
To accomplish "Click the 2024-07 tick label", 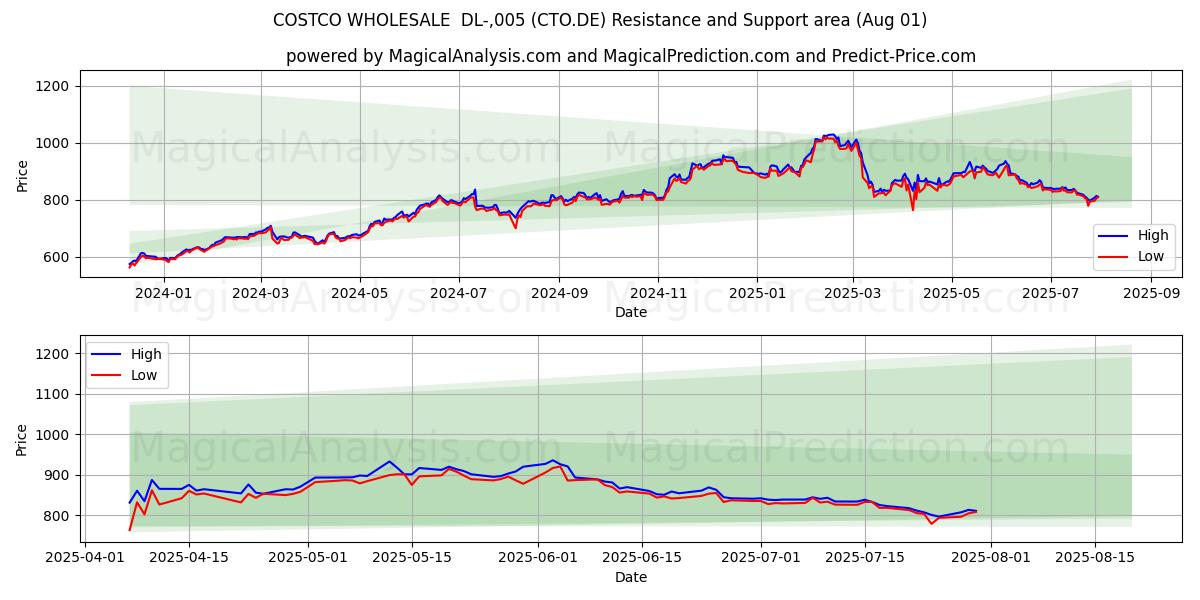I will [459, 293].
